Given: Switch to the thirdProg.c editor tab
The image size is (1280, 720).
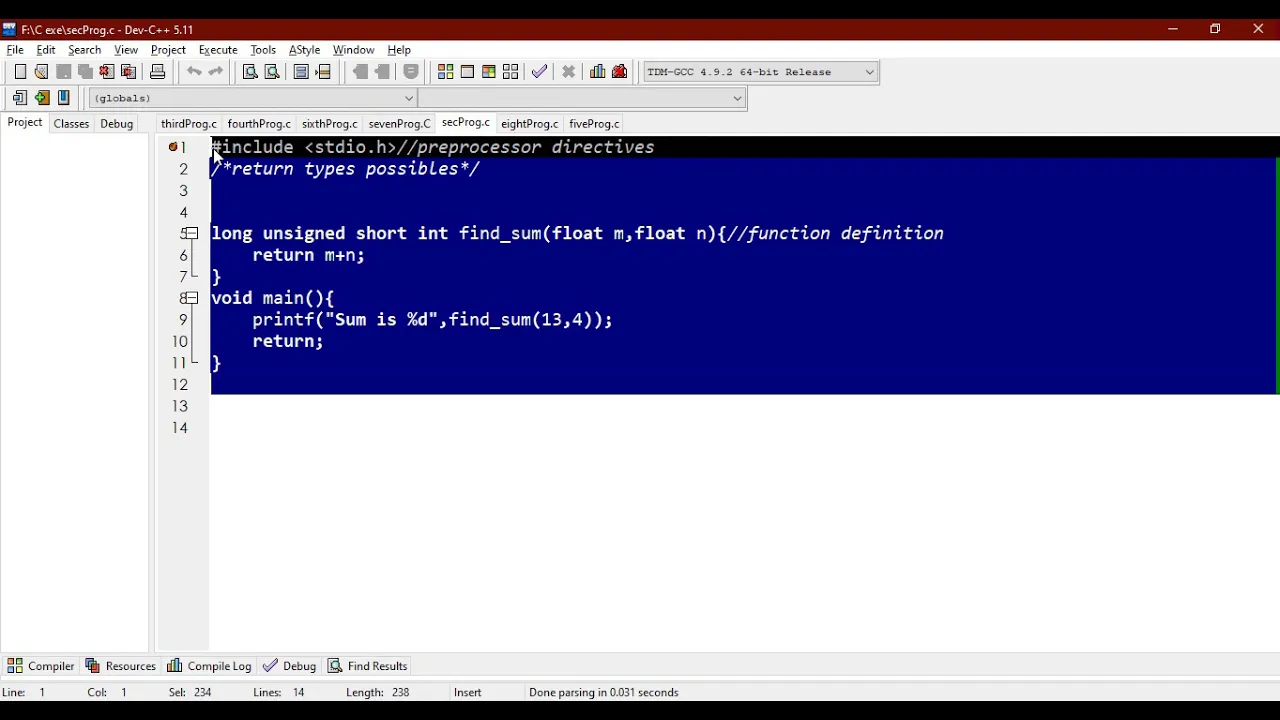Looking at the screenshot, I should pyautogui.click(x=188, y=124).
